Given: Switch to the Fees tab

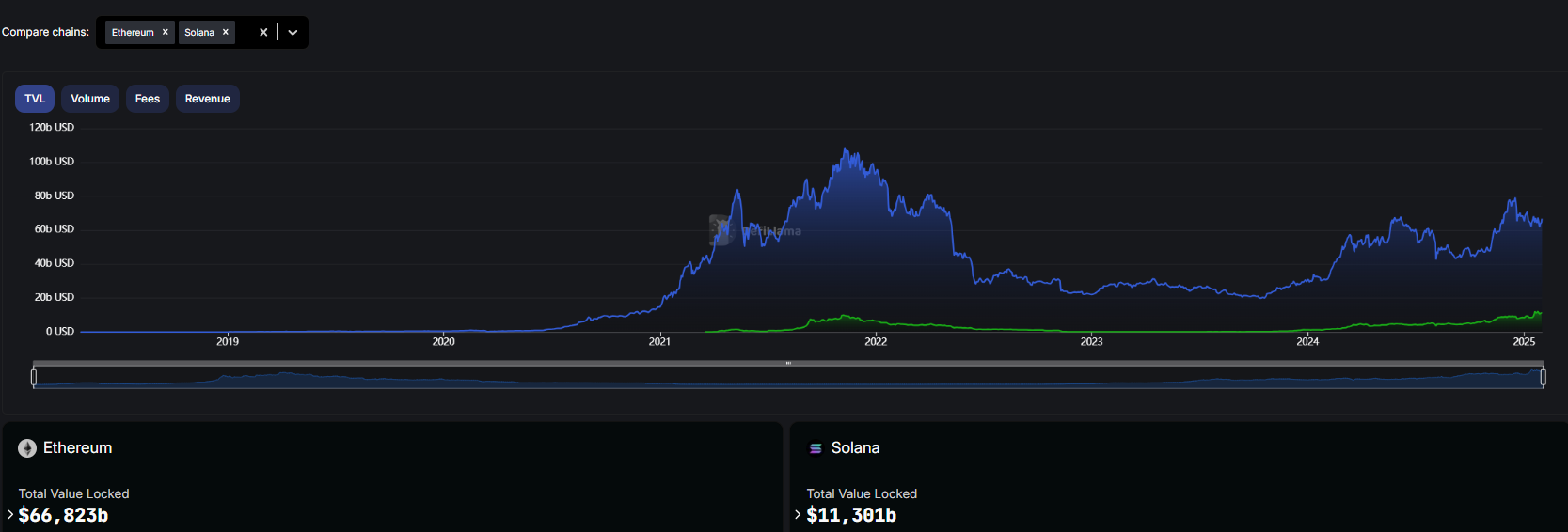Looking at the screenshot, I should pos(148,99).
